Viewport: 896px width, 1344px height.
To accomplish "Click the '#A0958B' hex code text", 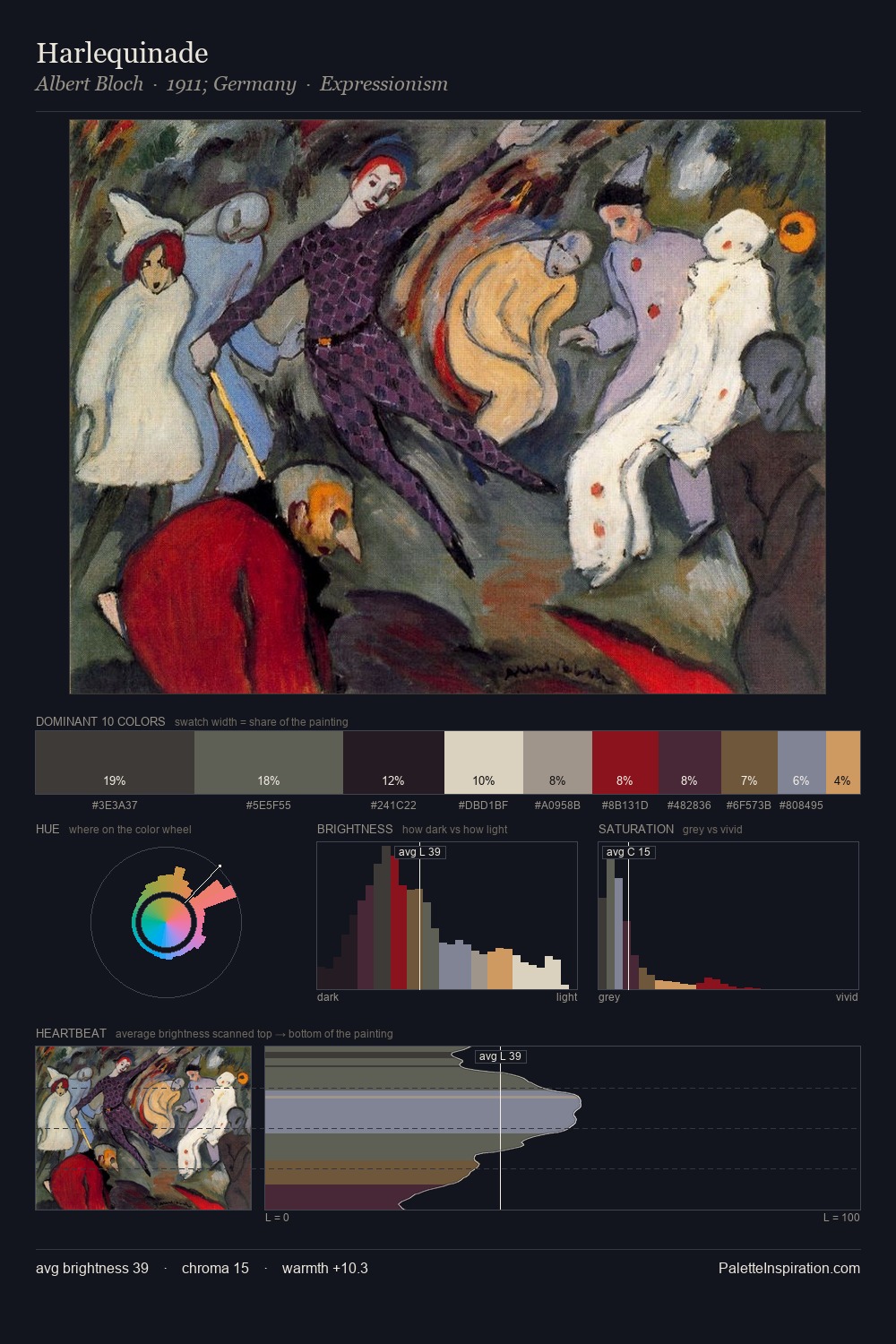I will click(x=557, y=805).
